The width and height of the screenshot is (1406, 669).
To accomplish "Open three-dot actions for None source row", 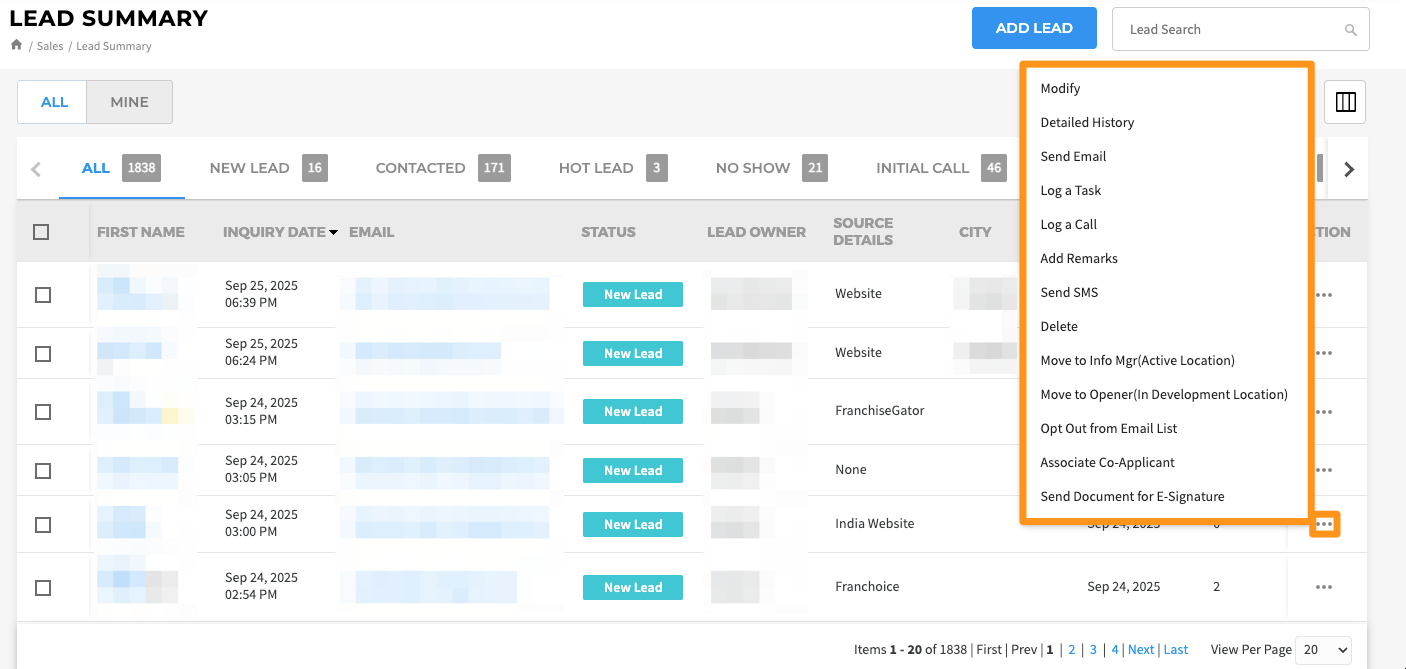I will [x=1324, y=470].
